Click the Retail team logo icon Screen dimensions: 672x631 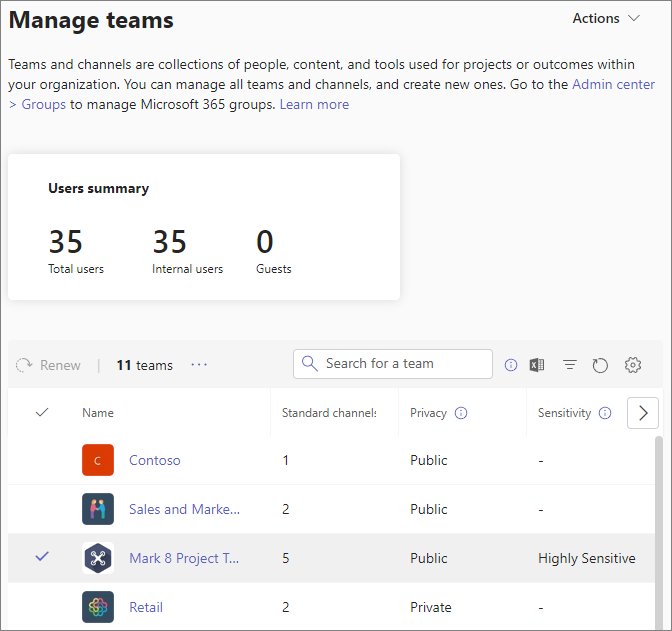tap(98, 607)
